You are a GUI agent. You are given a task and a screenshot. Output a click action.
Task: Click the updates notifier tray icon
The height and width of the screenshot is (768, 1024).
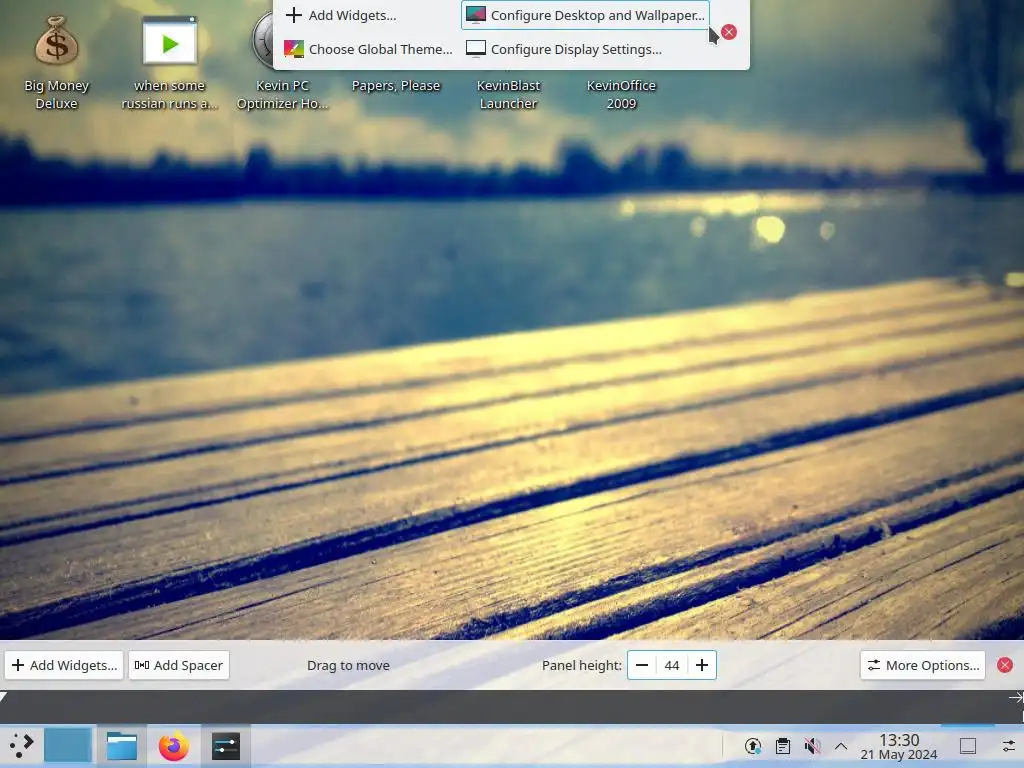click(x=753, y=746)
